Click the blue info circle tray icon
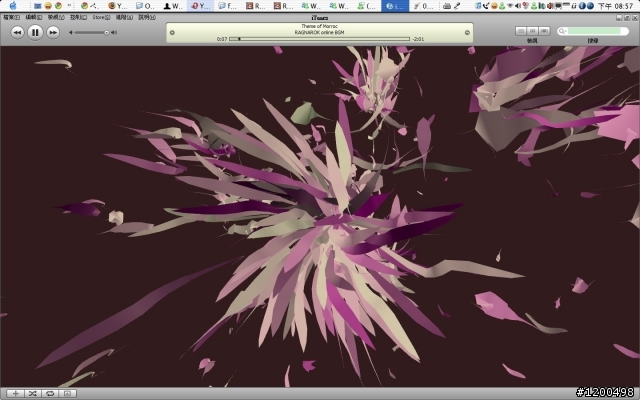 pyautogui.click(x=582, y=6)
